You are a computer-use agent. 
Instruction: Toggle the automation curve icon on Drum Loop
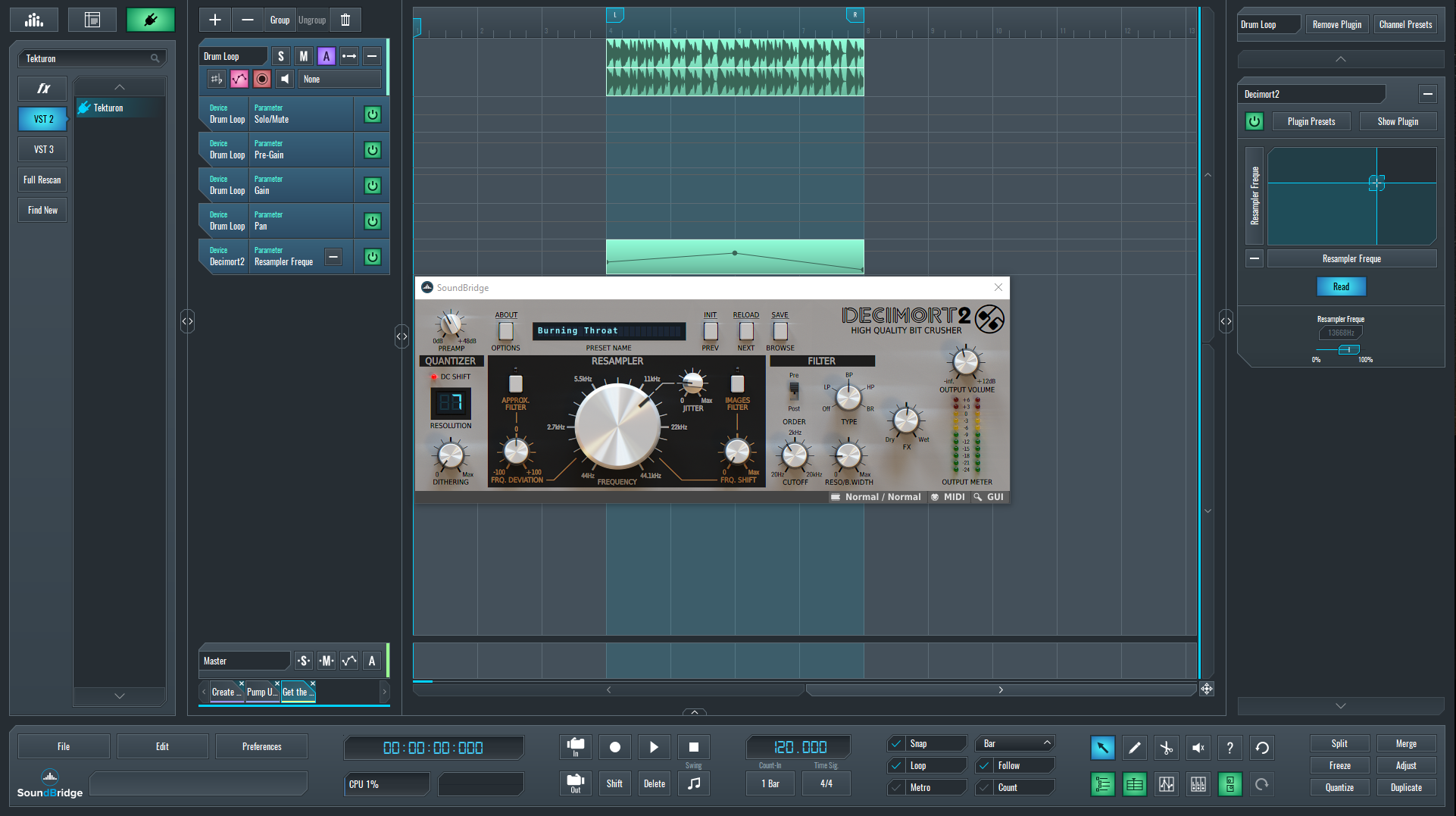239,79
